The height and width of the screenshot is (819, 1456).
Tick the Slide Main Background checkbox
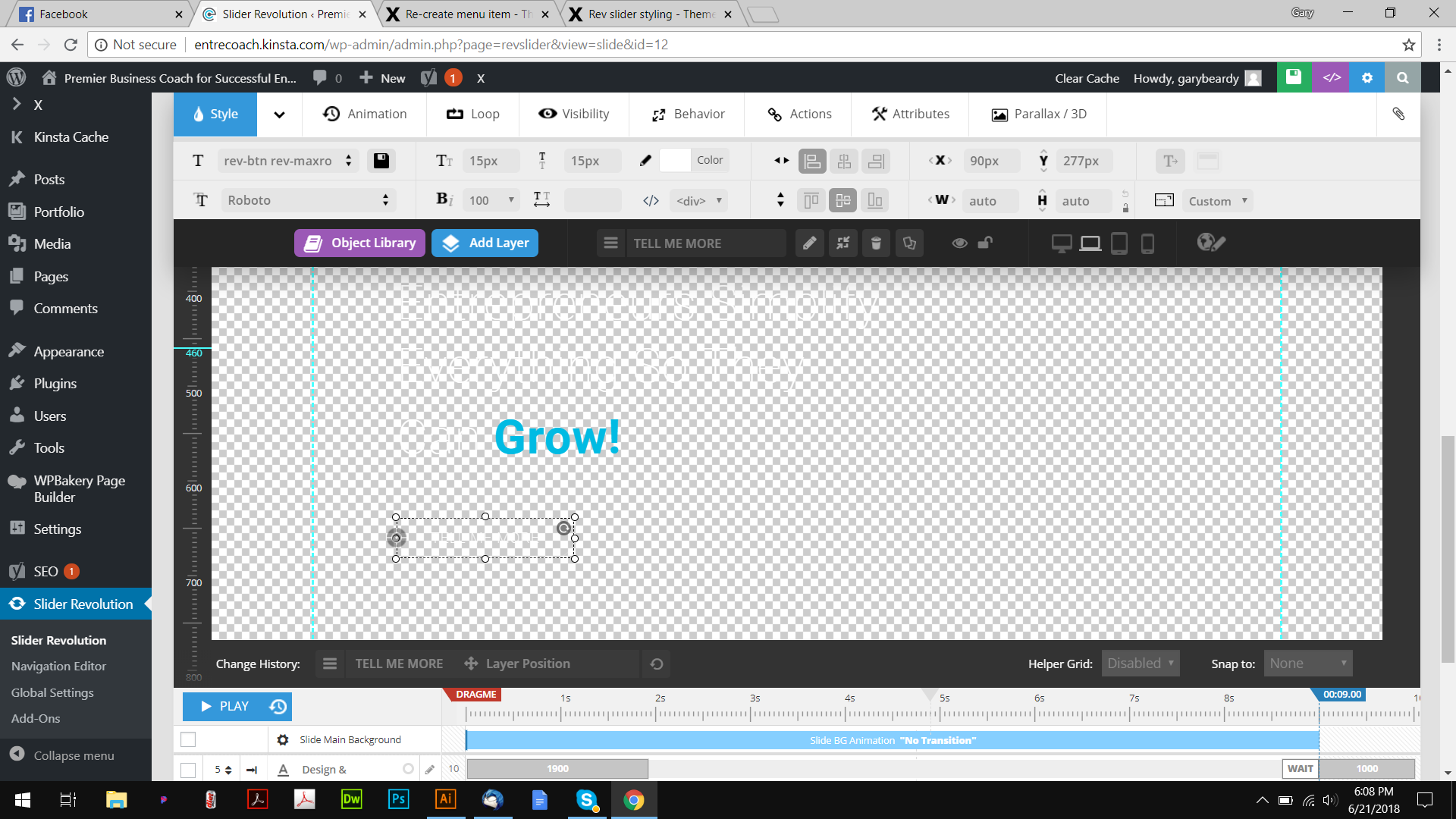click(x=188, y=739)
